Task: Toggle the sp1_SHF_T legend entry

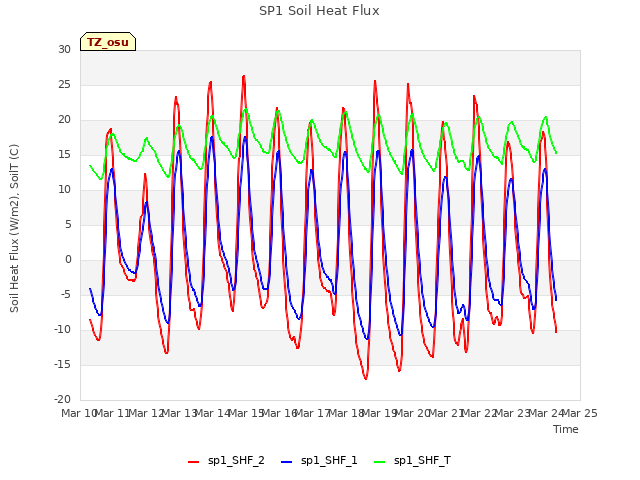Action: [412, 460]
